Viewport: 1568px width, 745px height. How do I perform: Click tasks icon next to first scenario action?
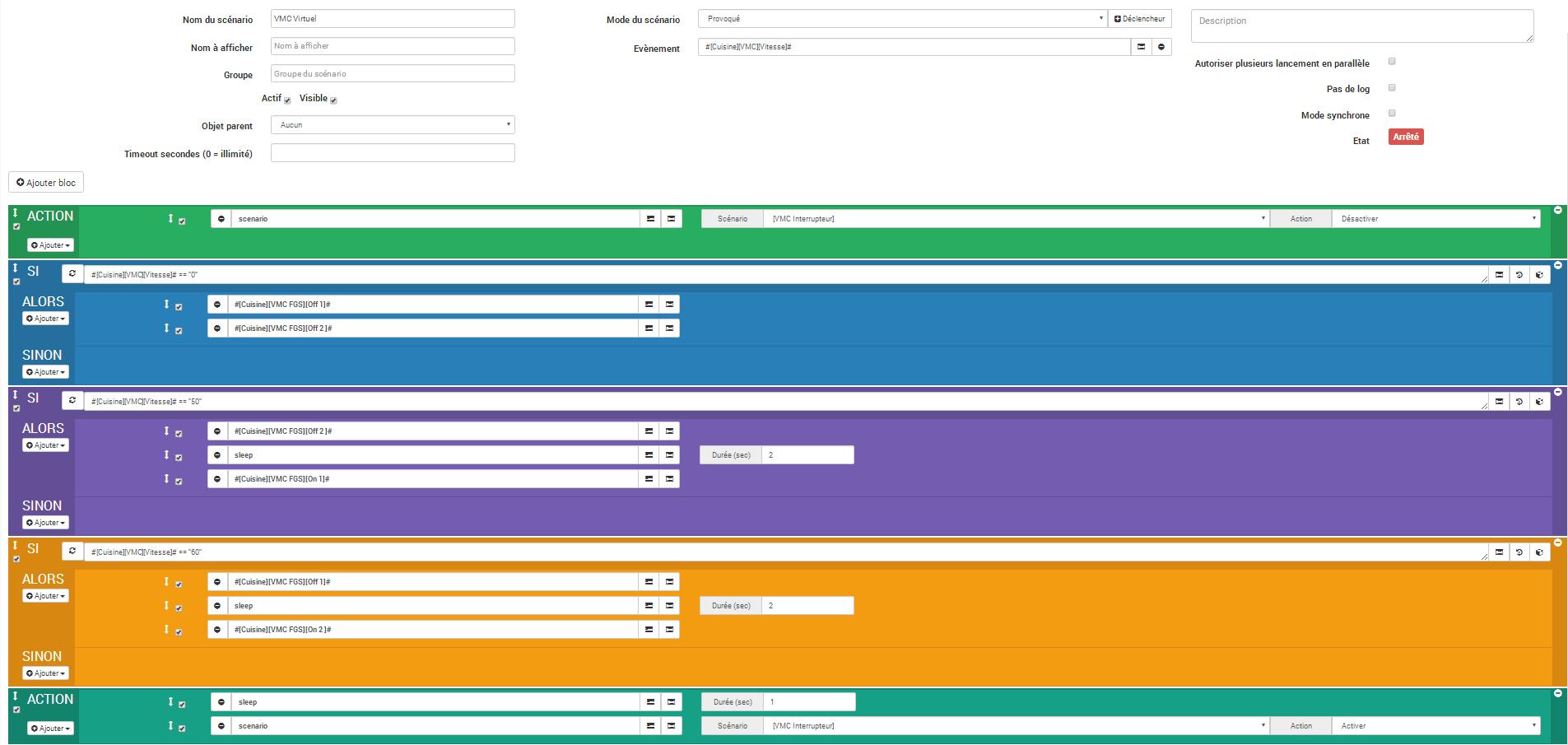650,219
